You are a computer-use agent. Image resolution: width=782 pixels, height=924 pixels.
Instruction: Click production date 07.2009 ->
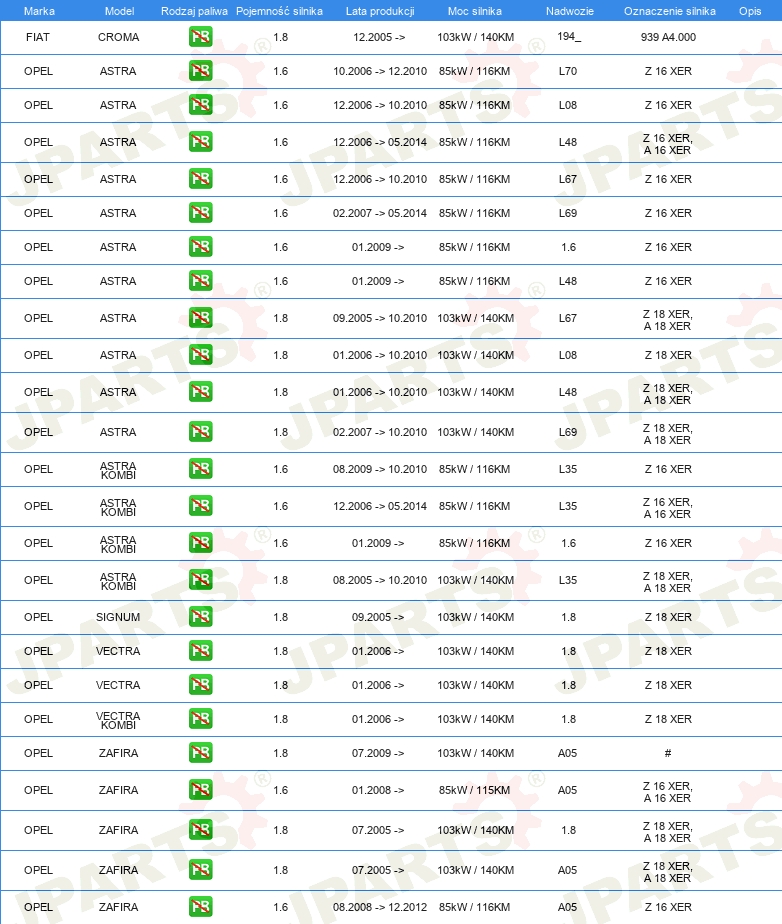click(378, 753)
